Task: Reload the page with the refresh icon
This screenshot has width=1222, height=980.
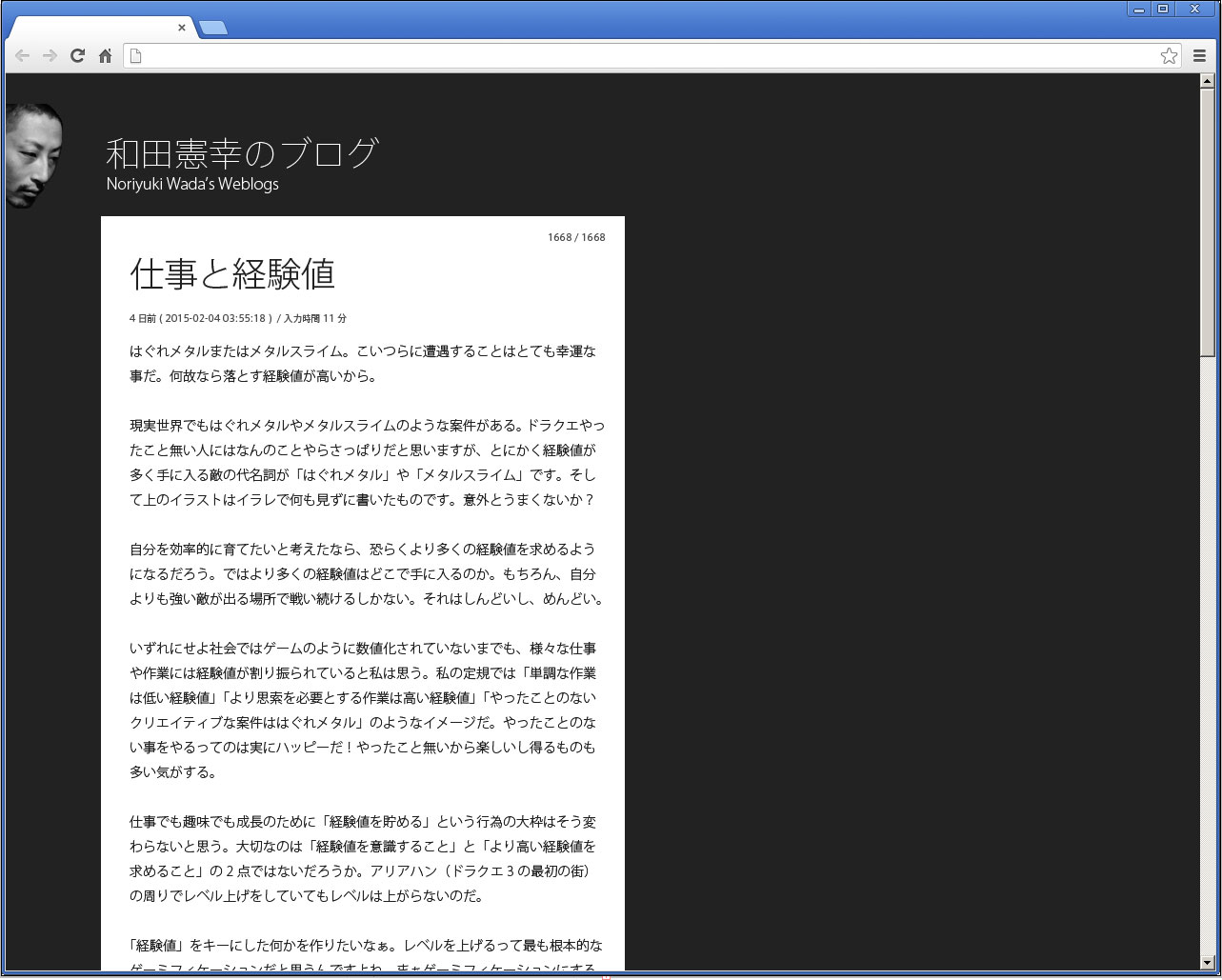Action: (x=78, y=56)
